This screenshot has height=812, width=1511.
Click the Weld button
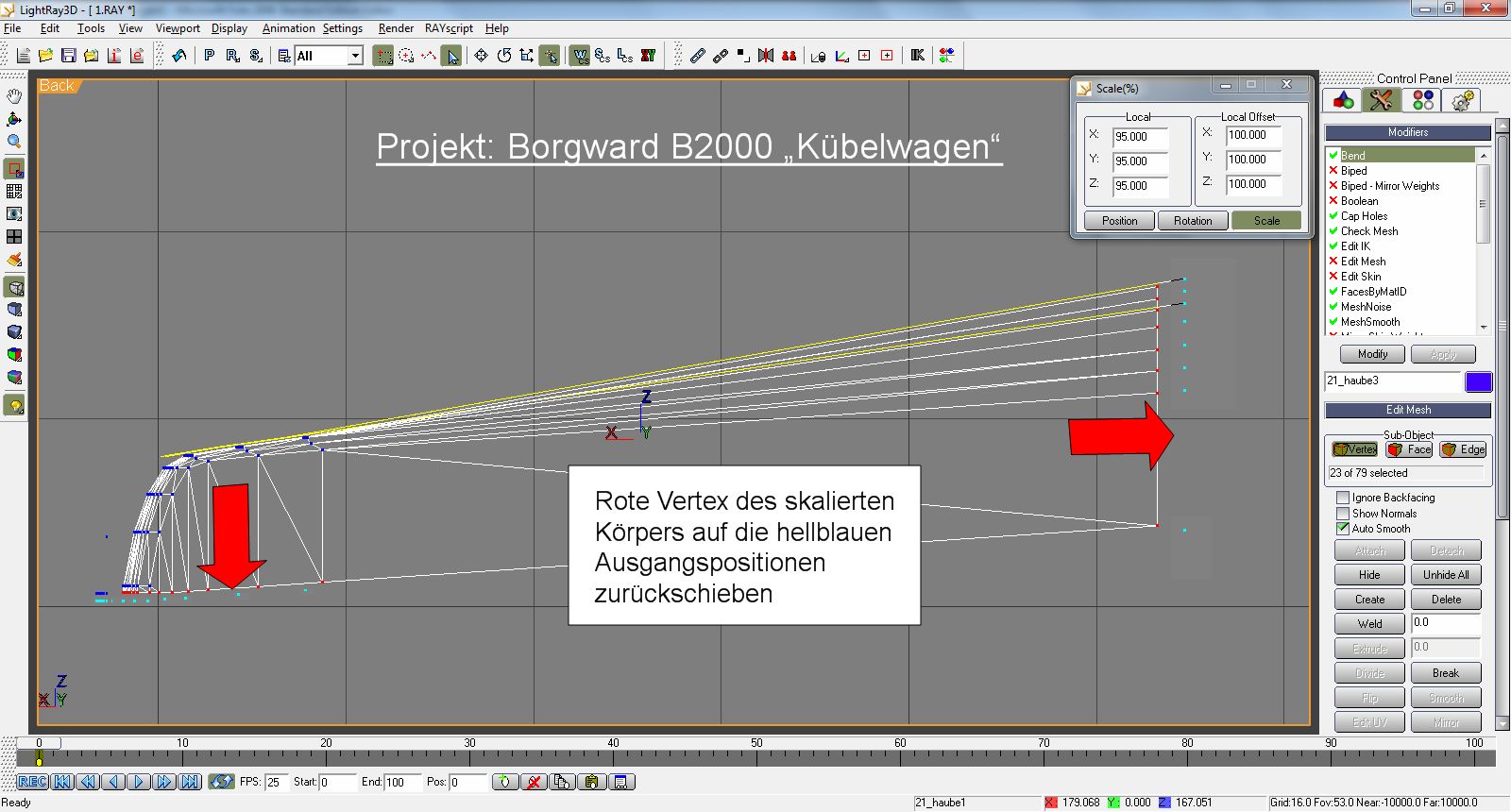1369,624
